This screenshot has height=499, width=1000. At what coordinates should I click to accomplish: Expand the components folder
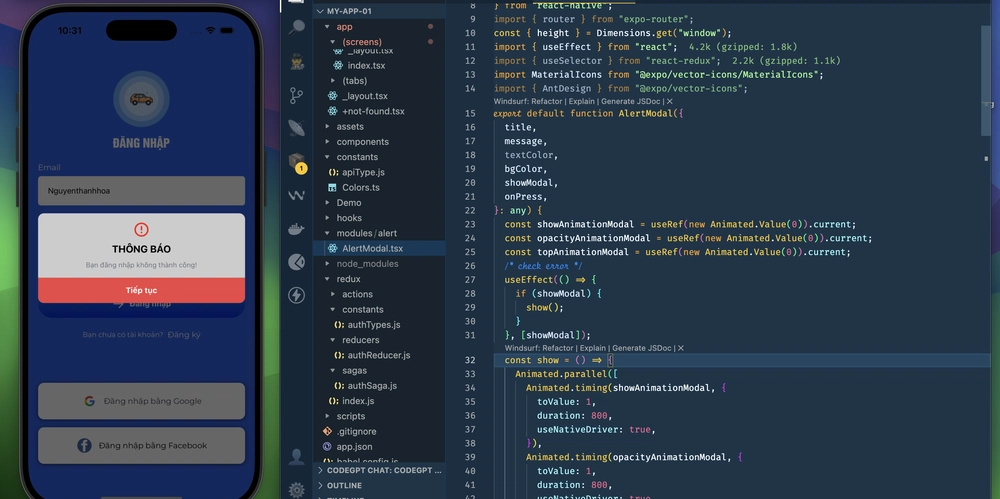click(362, 142)
